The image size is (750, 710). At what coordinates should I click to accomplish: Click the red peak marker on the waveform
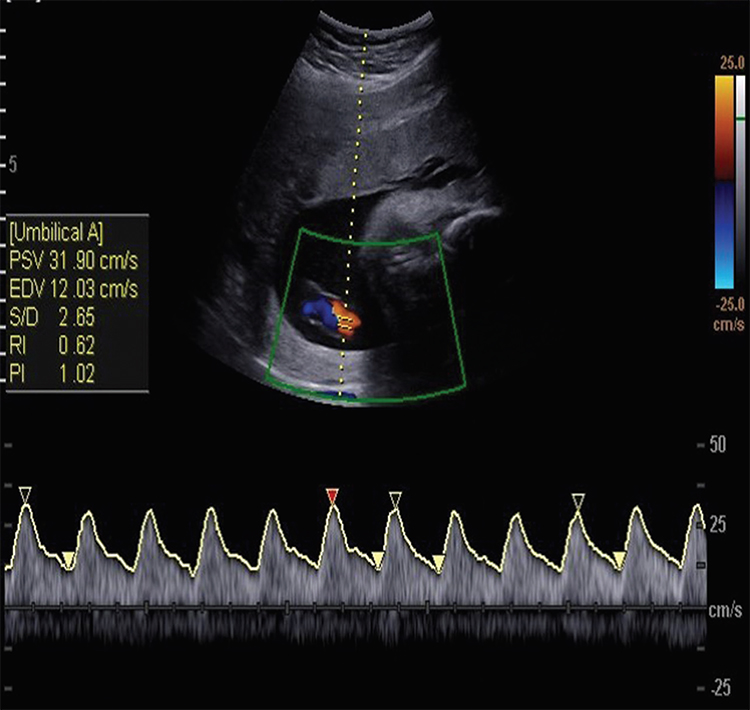tap(333, 495)
